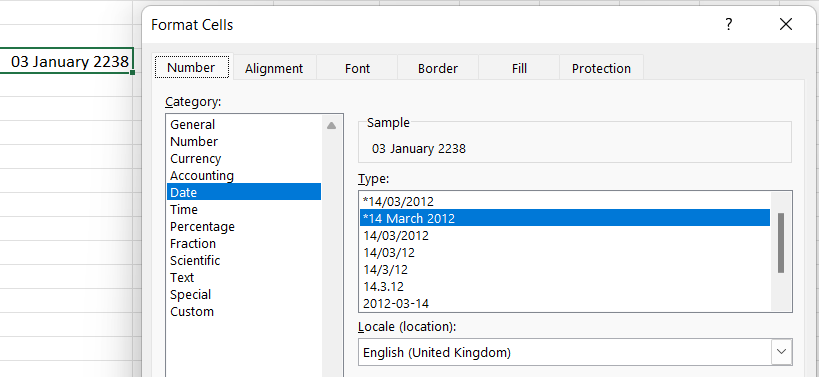Select the Date category
The width and height of the screenshot is (819, 377).
244,192
